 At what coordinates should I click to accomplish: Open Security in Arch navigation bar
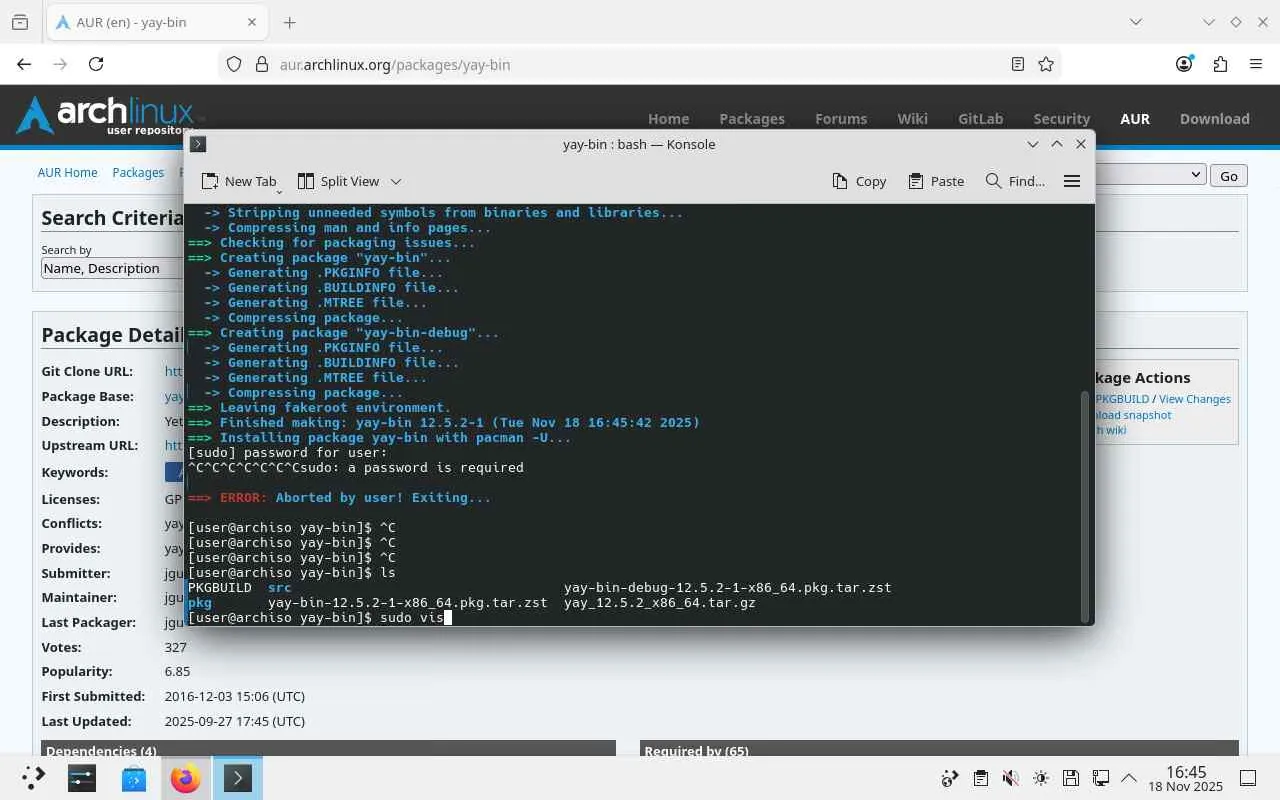click(1061, 118)
